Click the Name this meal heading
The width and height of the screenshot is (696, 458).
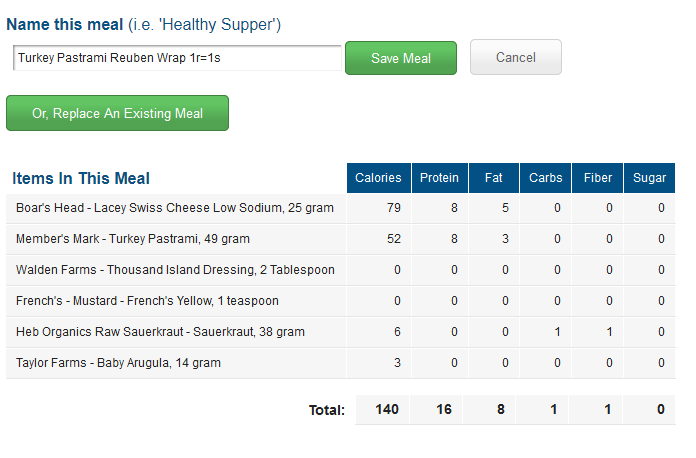(x=65, y=24)
